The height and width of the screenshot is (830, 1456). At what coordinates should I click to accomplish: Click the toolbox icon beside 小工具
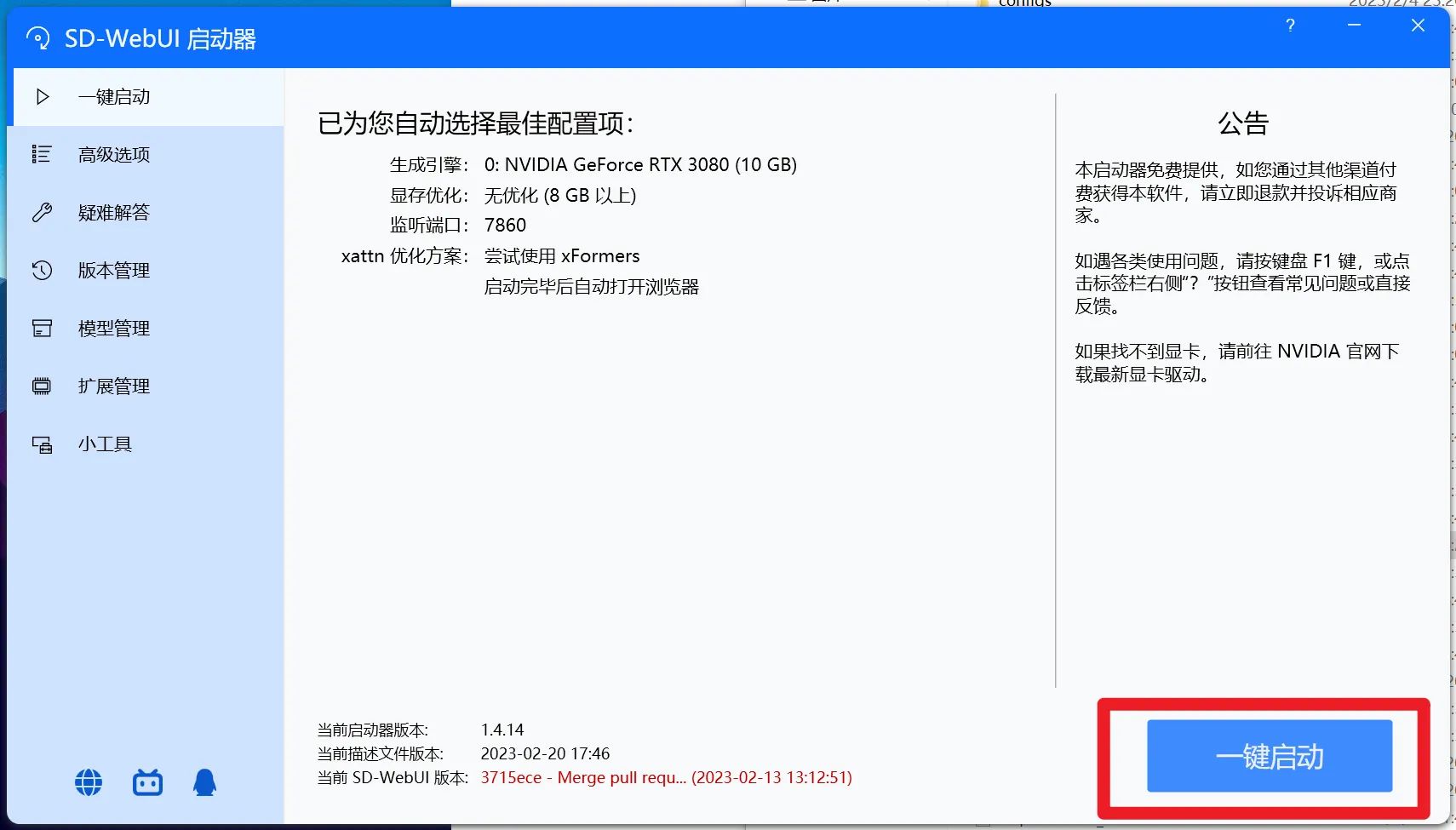tap(42, 444)
